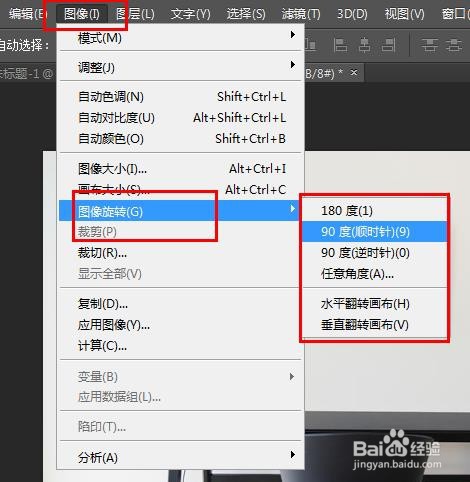Expand the 图像旋转(G) submenu
Screen dimensions: 470x482
(180, 211)
